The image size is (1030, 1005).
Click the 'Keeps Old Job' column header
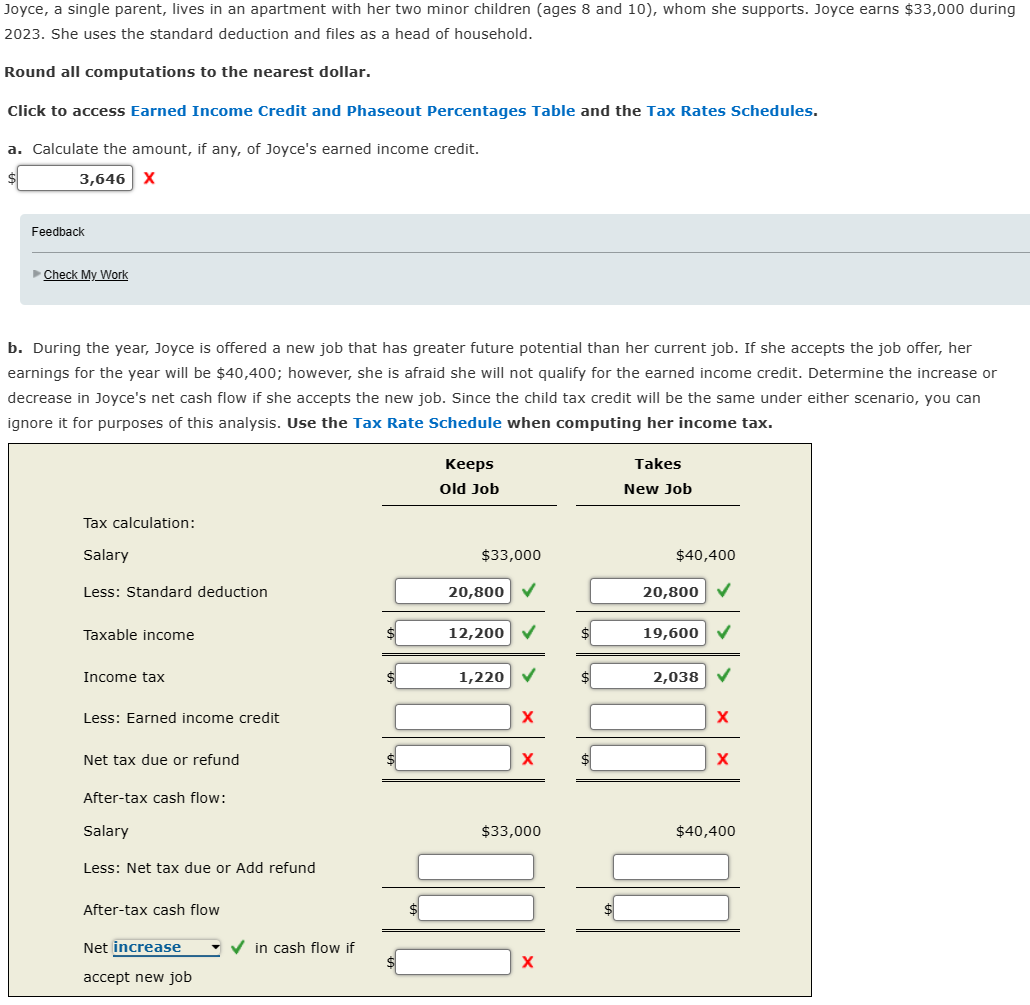pyautogui.click(x=469, y=476)
